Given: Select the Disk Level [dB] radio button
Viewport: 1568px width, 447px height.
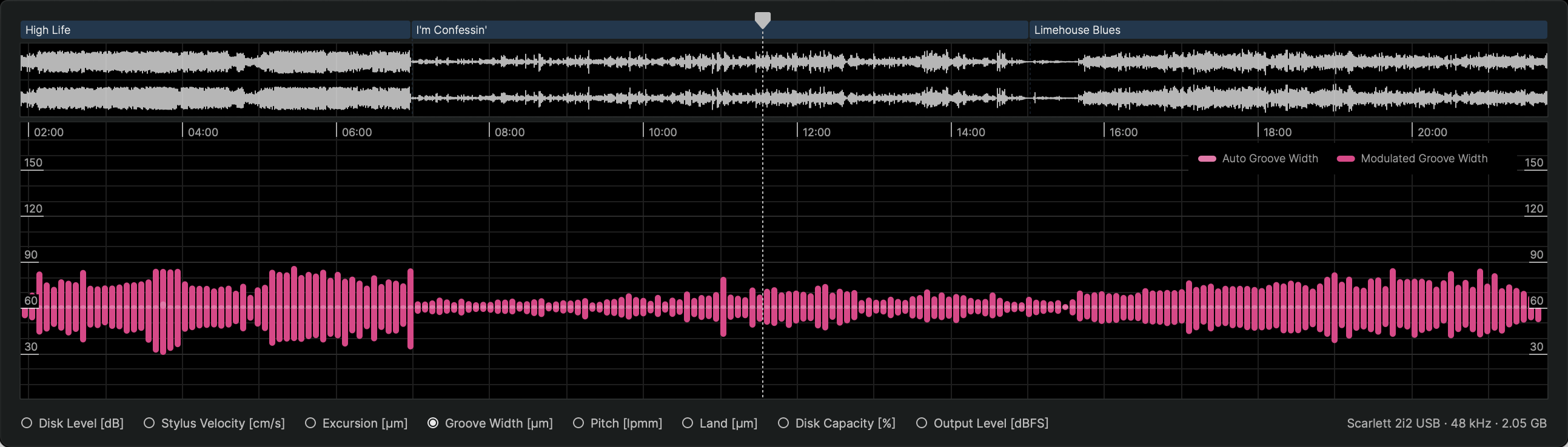Looking at the screenshot, I should tap(27, 423).
